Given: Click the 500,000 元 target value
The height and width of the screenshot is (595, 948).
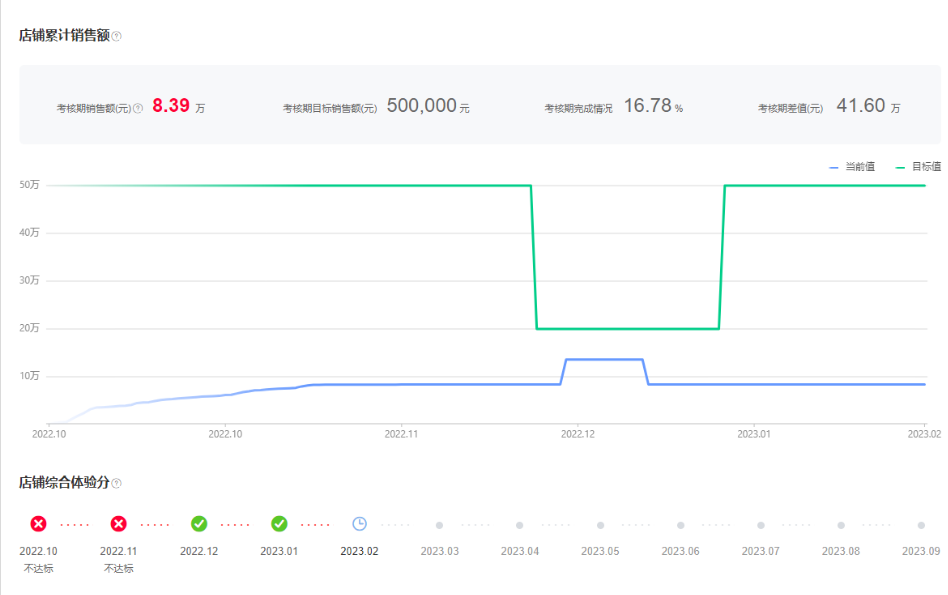Looking at the screenshot, I should tap(428, 106).
